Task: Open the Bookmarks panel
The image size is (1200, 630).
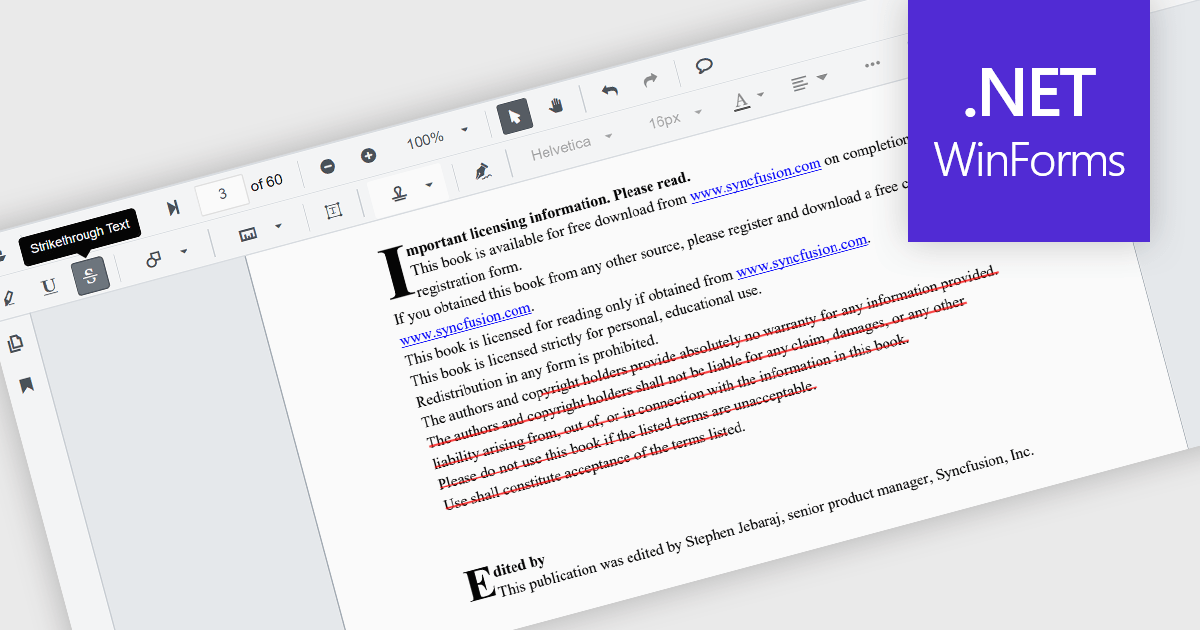Action: click(26, 384)
